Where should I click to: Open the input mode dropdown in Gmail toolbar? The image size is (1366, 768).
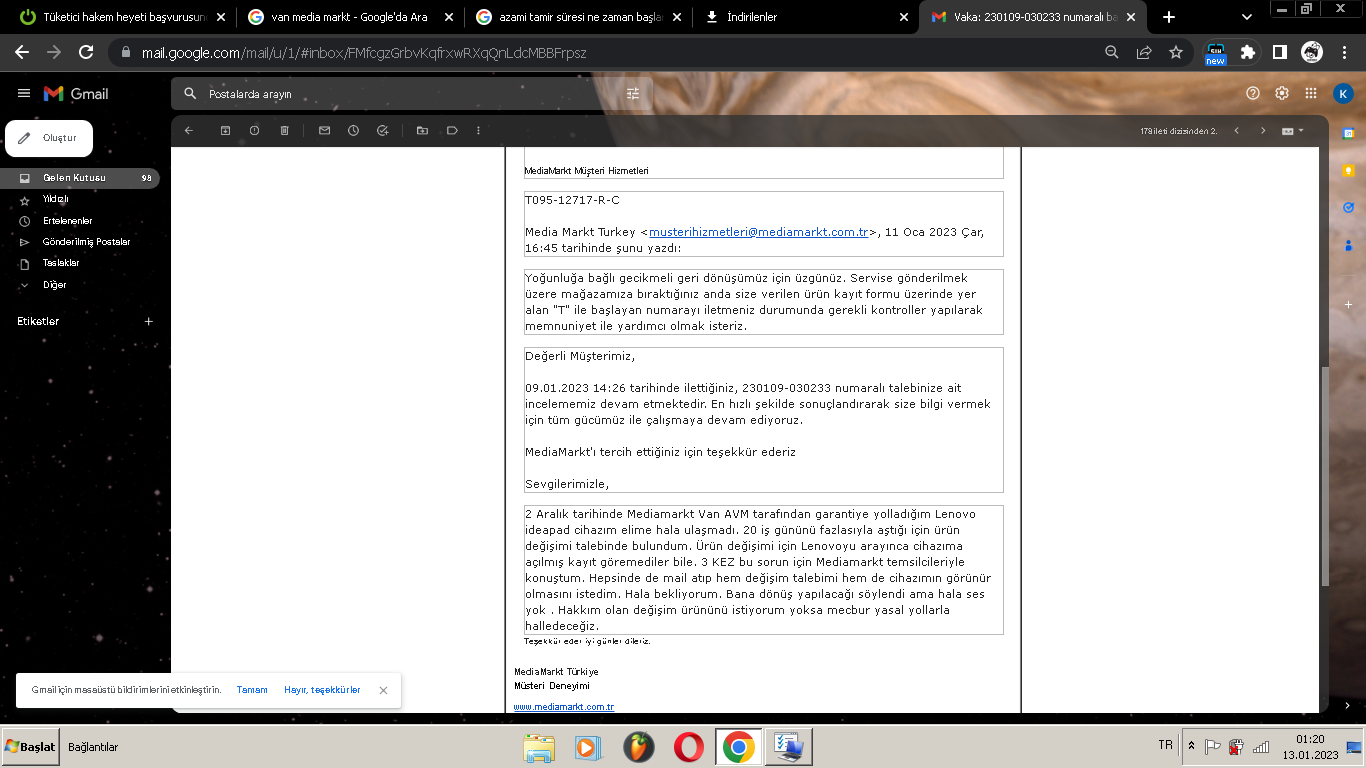1293,131
